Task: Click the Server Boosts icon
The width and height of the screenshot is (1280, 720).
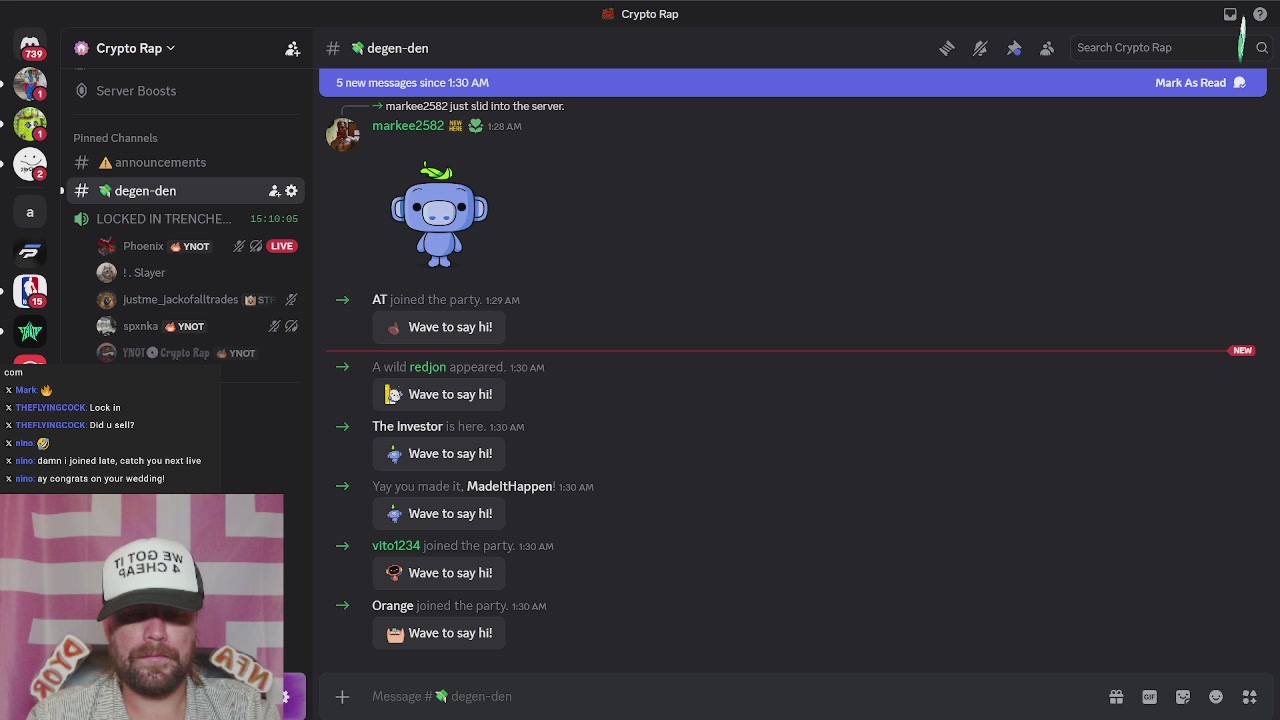Action: (x=81, y=91)
